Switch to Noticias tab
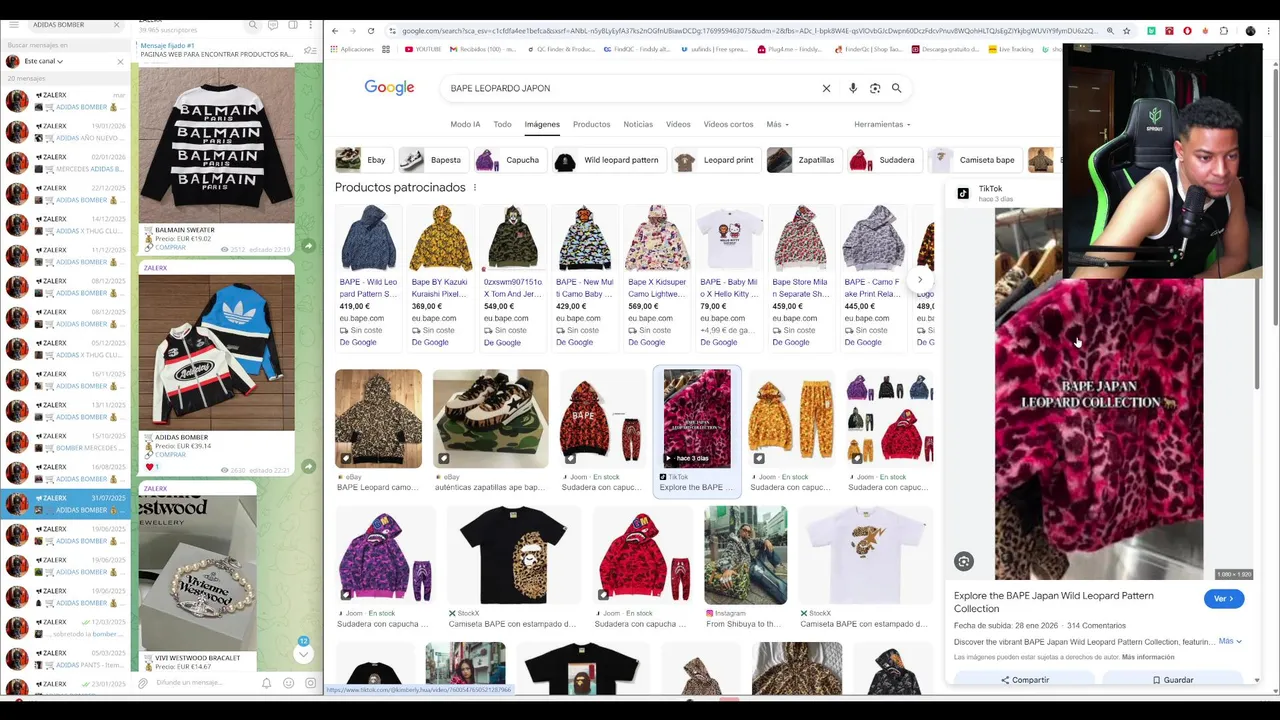Viewport: 1280px width, 720px height. click(638, 124)
